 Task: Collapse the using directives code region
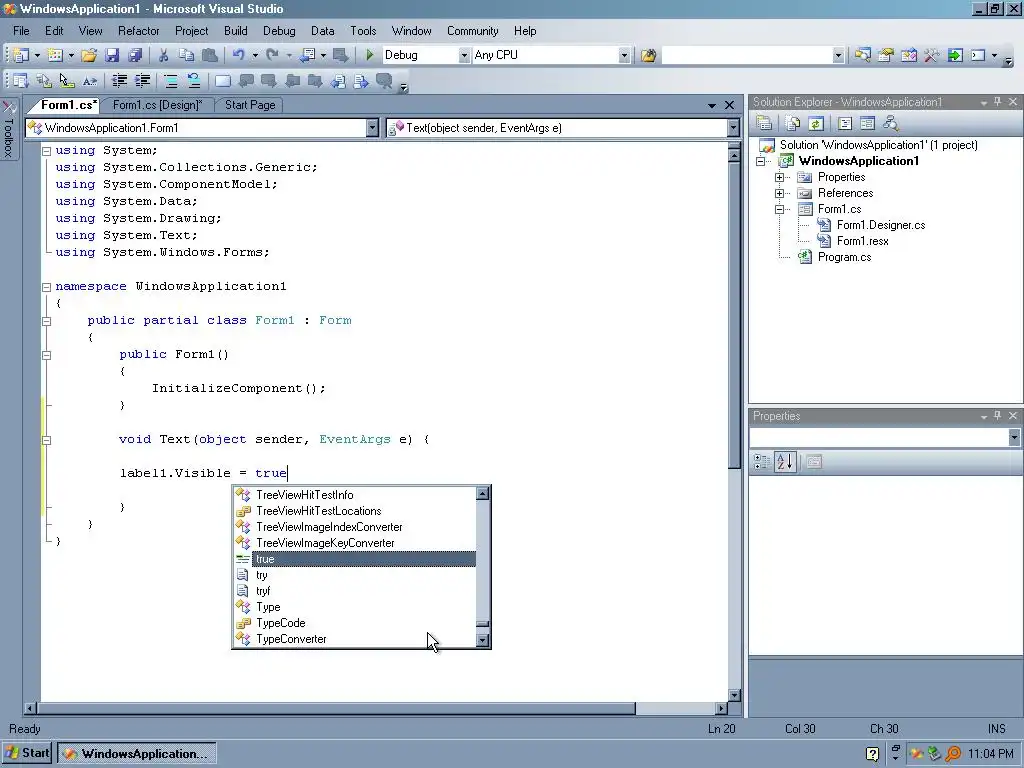click(x=46, y=151)
